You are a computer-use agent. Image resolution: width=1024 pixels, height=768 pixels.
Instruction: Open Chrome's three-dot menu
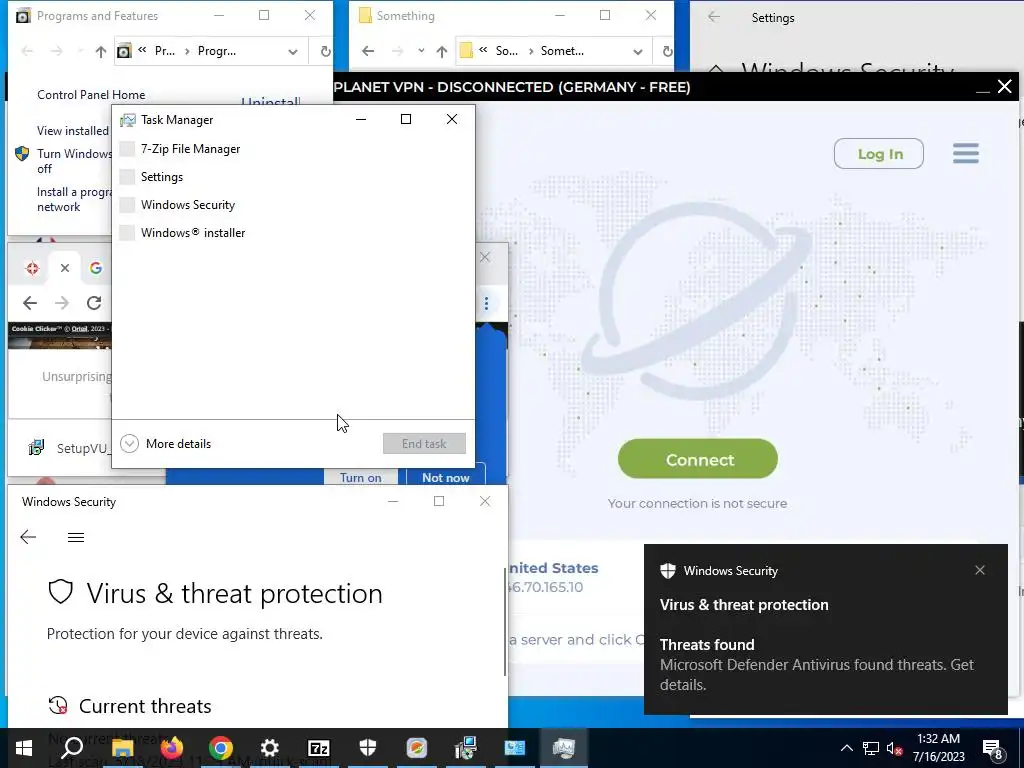487,304
